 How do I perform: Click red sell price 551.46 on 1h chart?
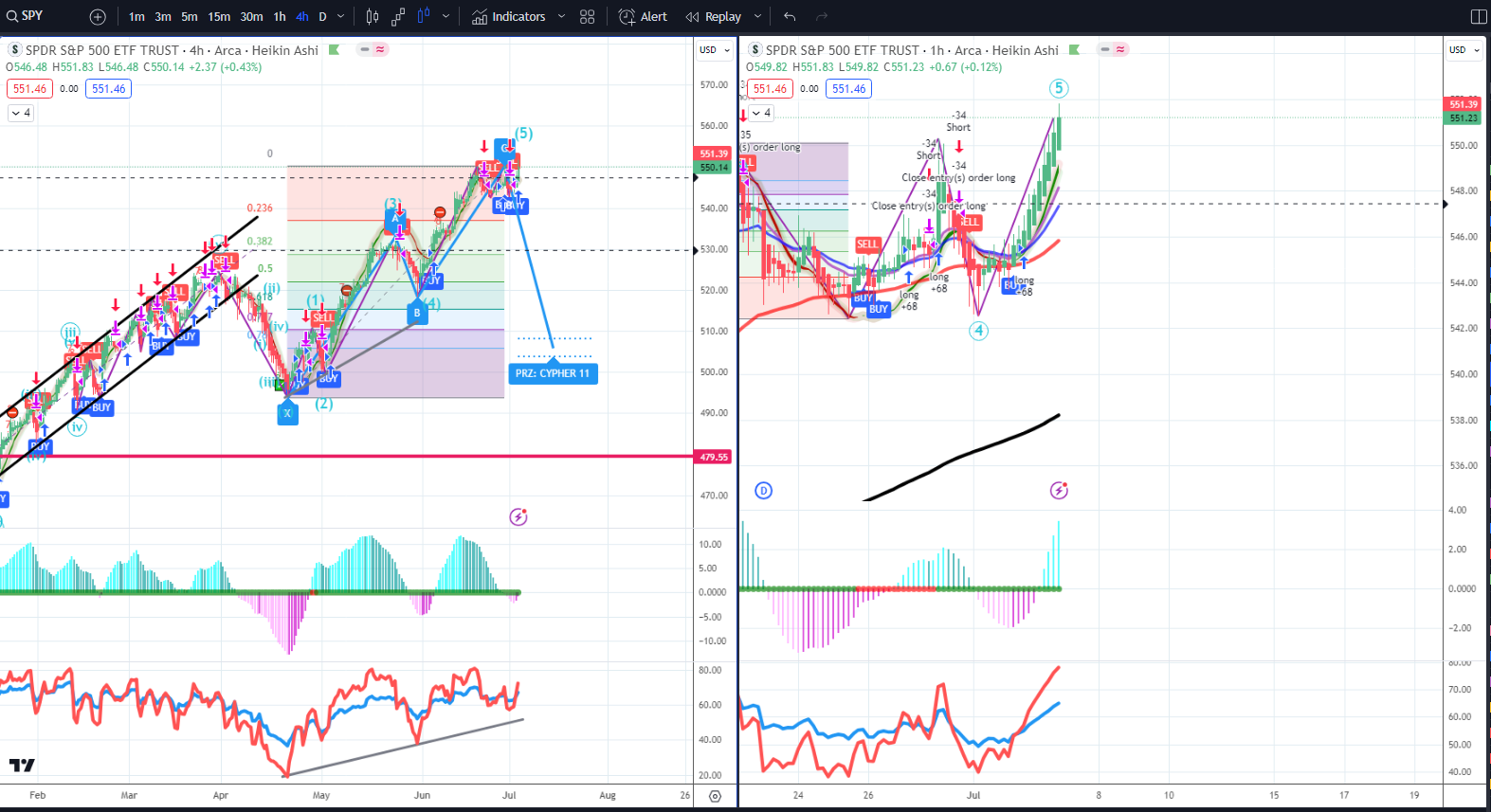tap(770, 88)
